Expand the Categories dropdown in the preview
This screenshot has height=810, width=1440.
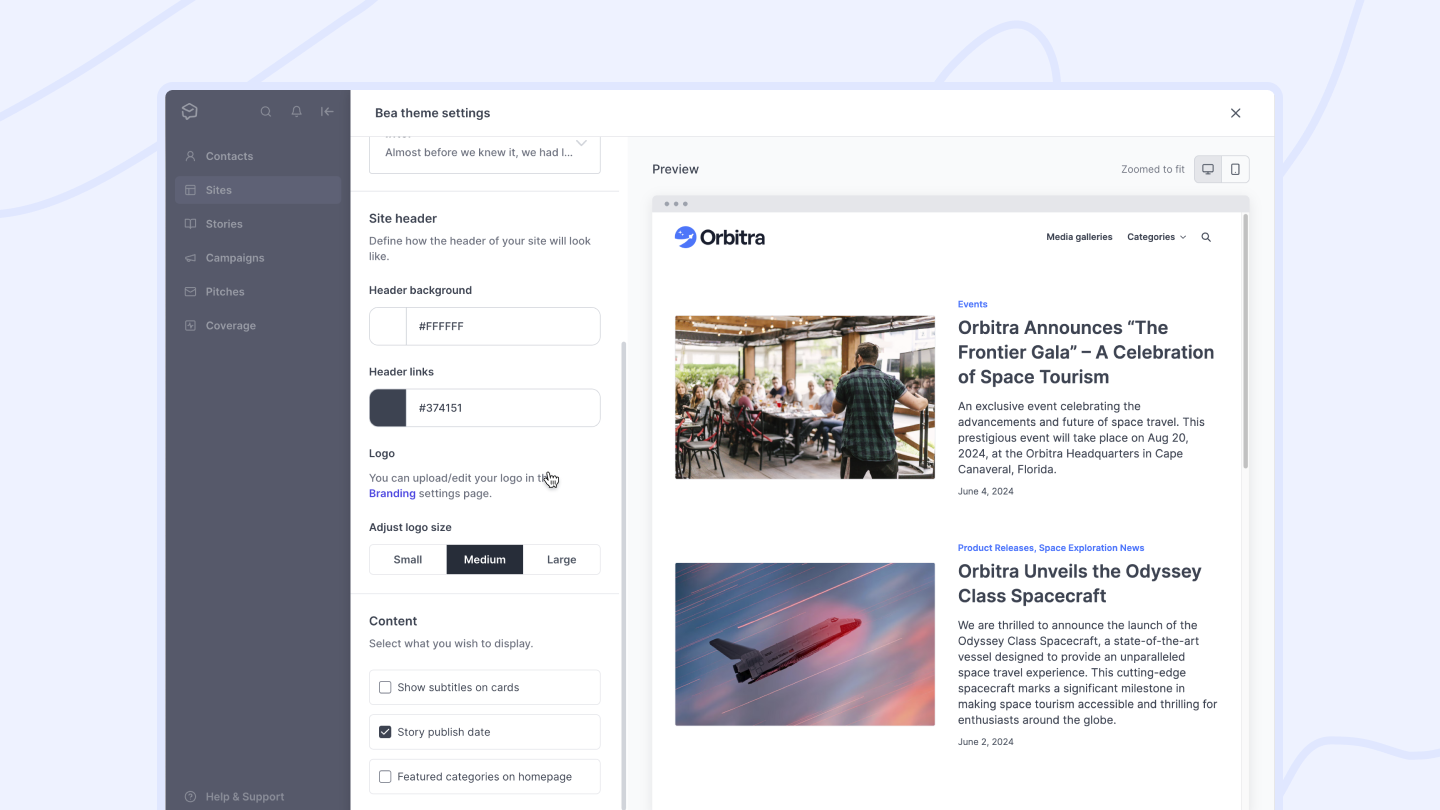pyautogui.click(x=1156, y=237)
